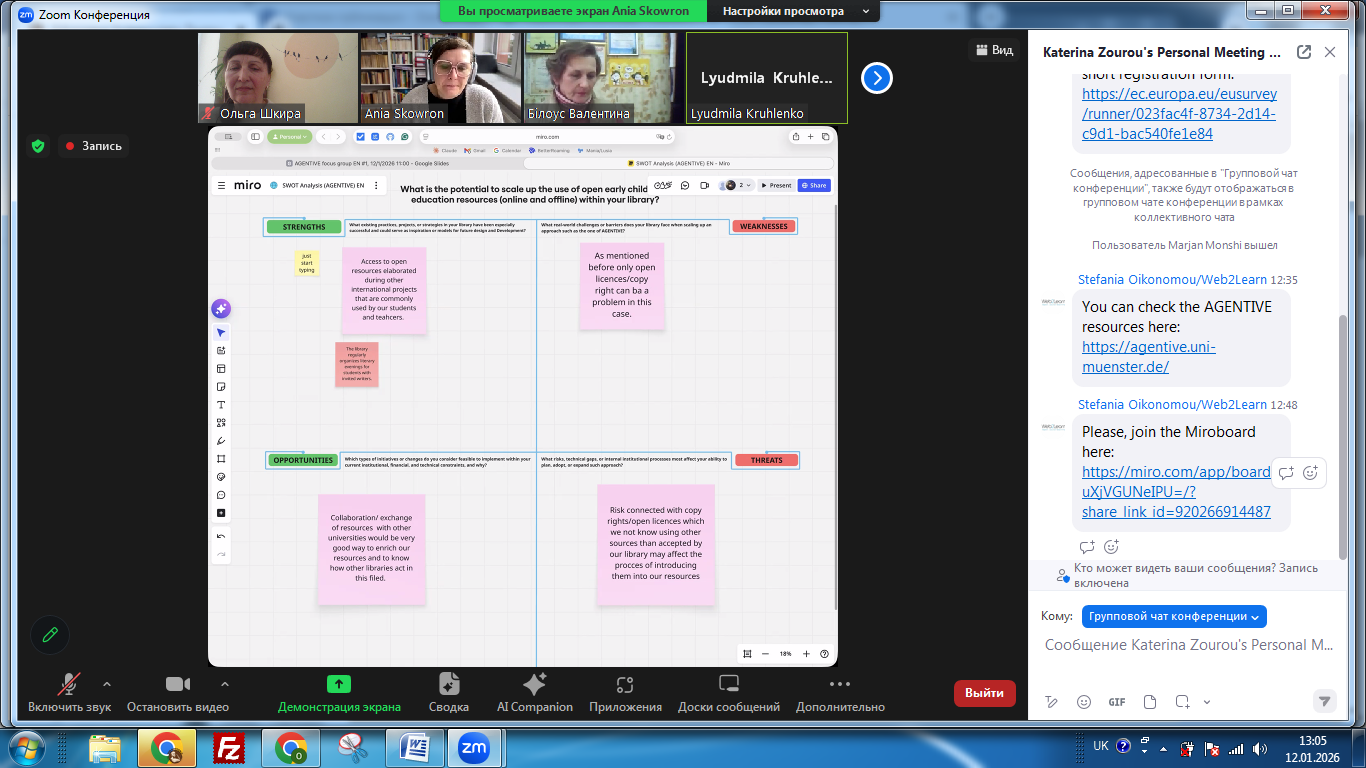Stop video using Остановить видео button
This screenshot has width=1366, height=768.
(x=177, y=685)
